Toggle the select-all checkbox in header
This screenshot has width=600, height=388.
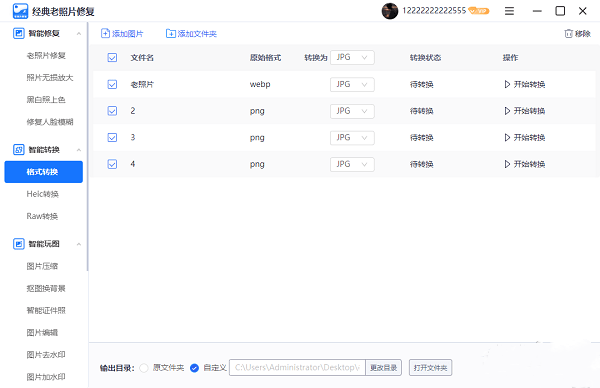[x=112, y=58]
